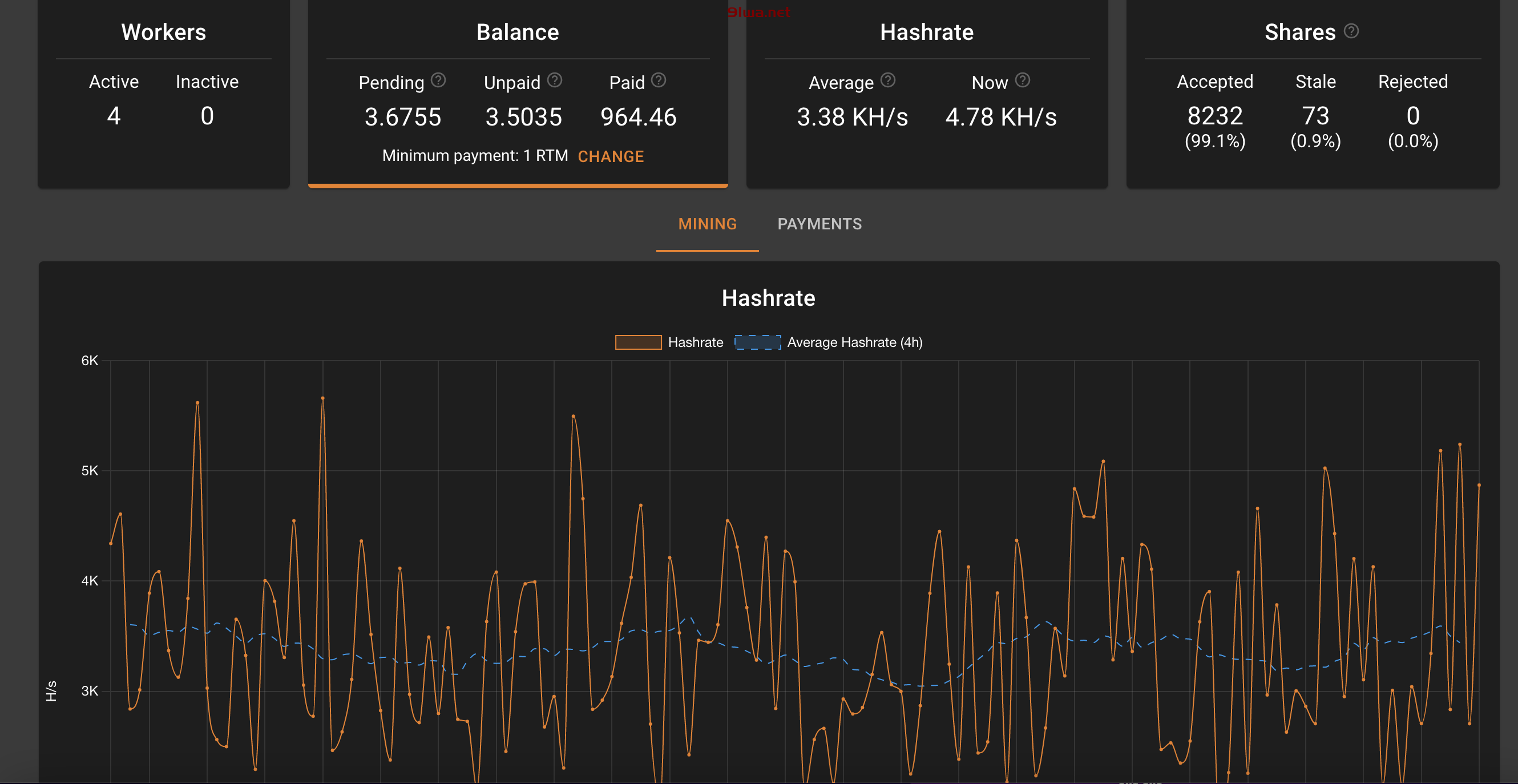The image size is (1518, 784).
Task: Click the Inactive workers label
Action: coord(207,81)
